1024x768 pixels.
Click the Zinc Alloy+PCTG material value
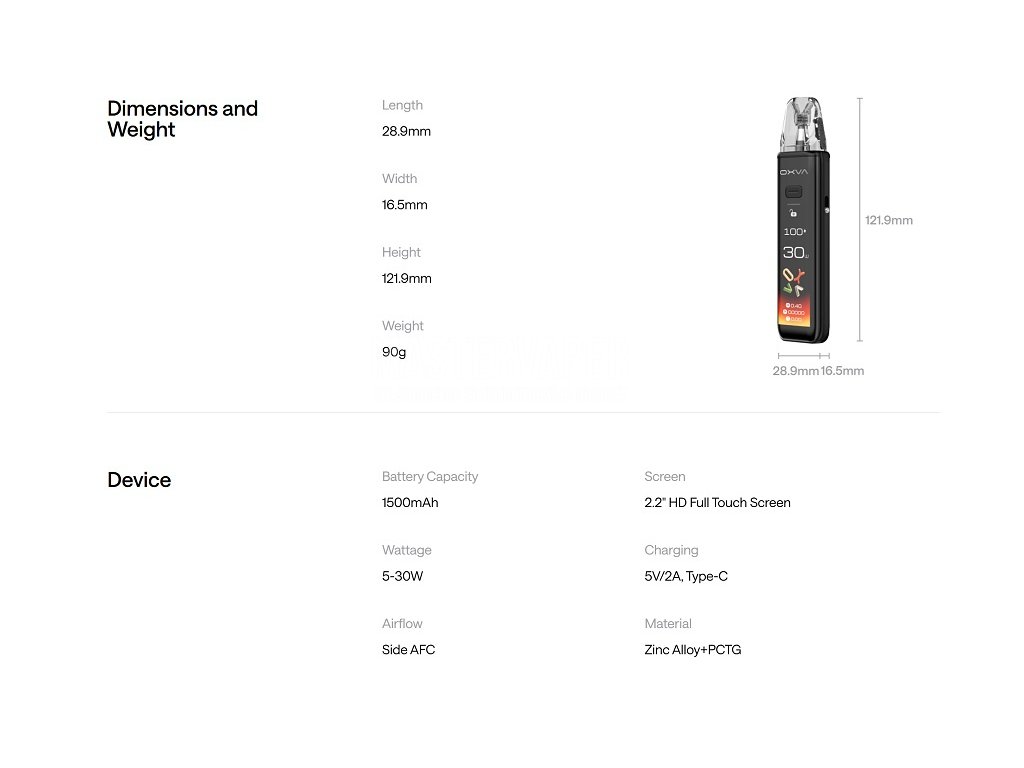pos(693,650)
